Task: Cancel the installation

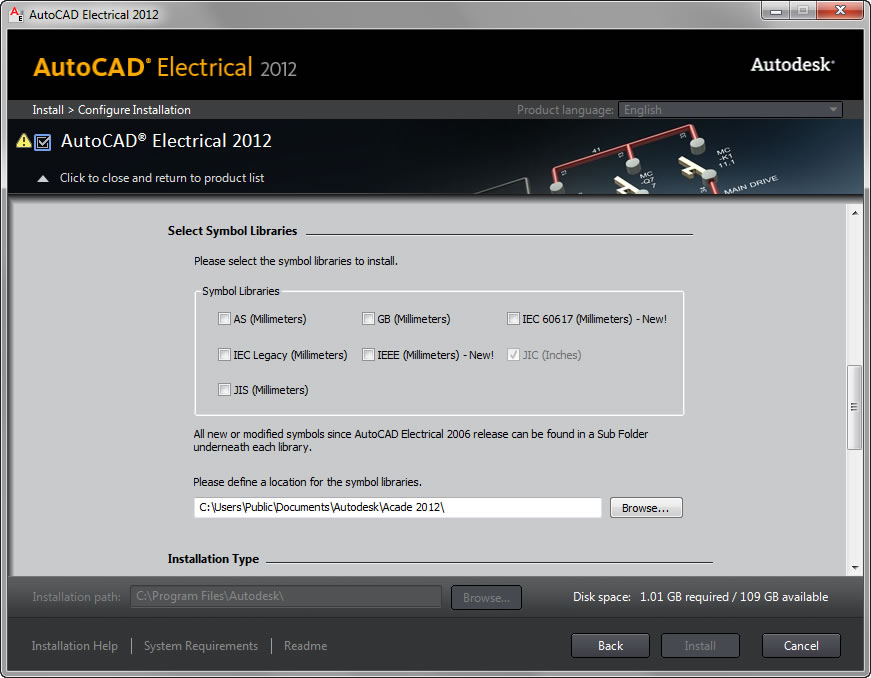Action: (x=801, y=646)
